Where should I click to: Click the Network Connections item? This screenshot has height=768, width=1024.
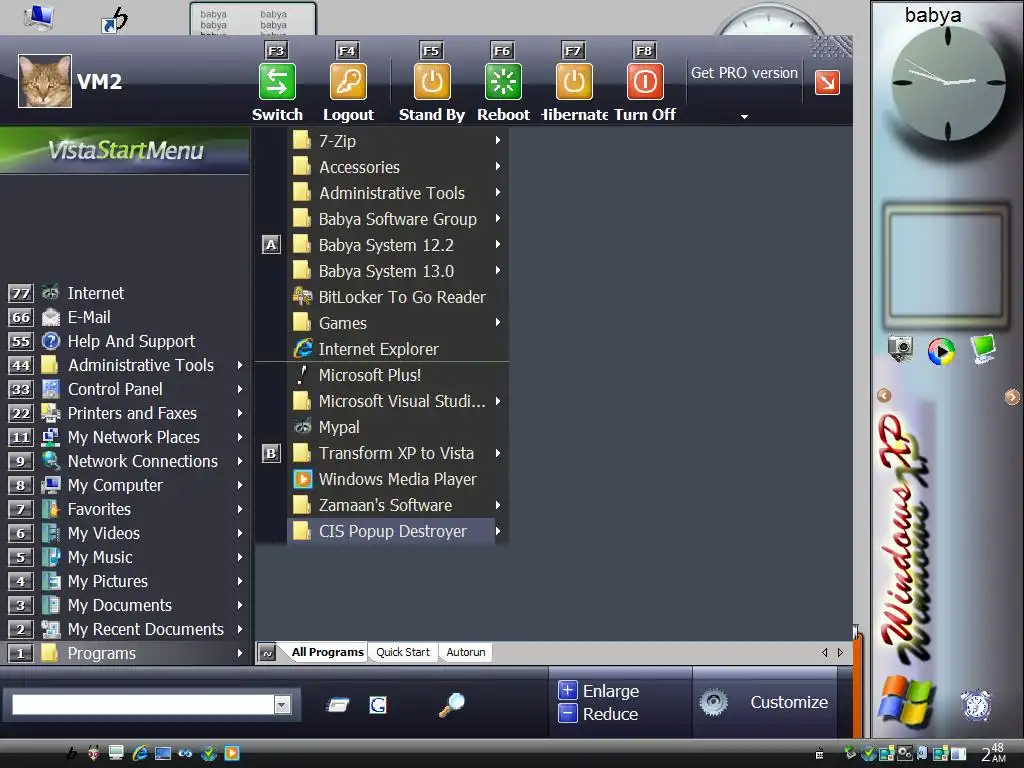point(142,461)
